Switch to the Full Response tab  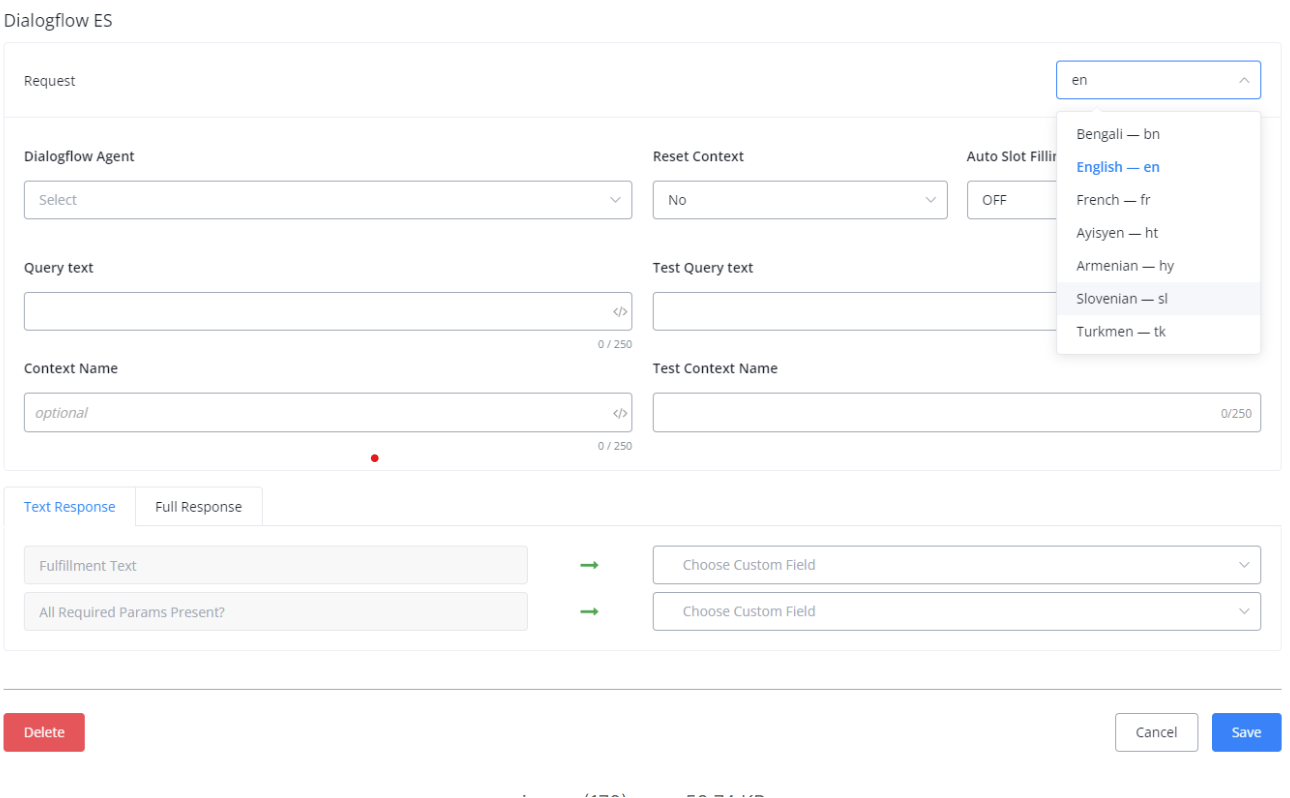point(198,507)
